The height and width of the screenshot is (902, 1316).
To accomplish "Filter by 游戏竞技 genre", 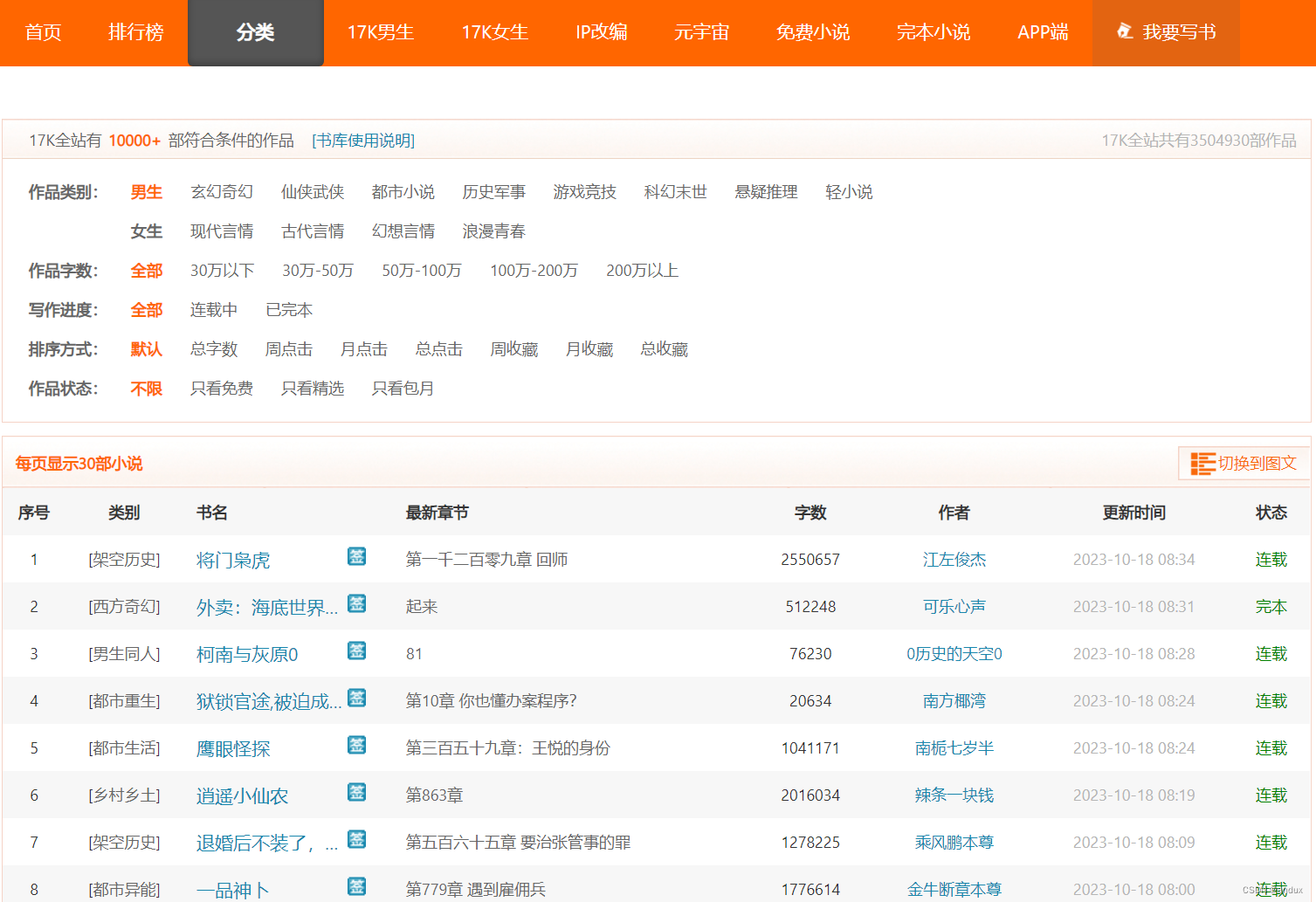I will 585,192.
